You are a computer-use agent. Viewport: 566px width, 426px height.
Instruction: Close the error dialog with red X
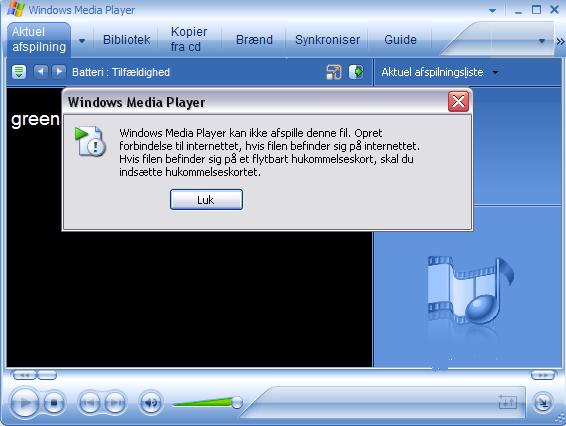coord(458,101)
